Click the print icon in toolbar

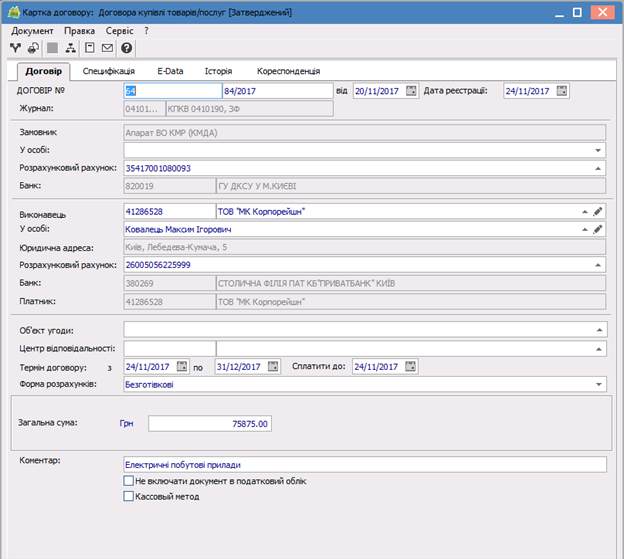tap(33, 48)
